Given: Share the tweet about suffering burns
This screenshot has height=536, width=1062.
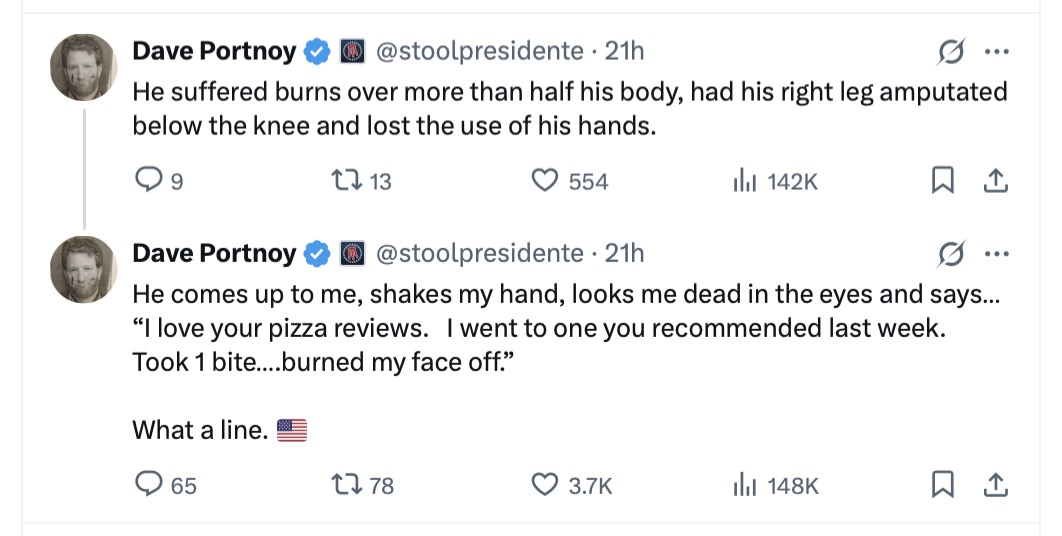Looking at the screenshot, I should pyautogui.click(x=995, y=180).
